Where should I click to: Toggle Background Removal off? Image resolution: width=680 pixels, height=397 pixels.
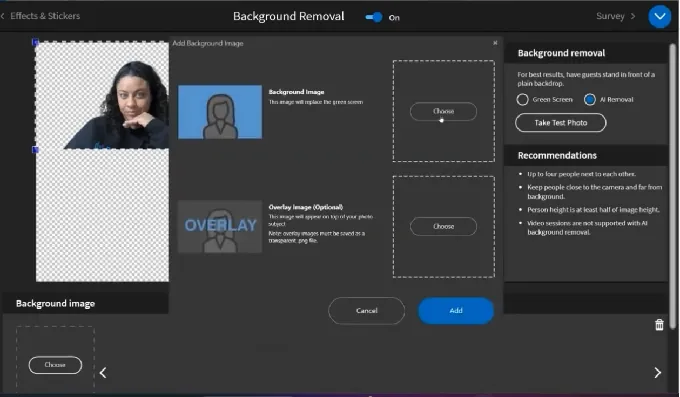(x=374, y=17)
